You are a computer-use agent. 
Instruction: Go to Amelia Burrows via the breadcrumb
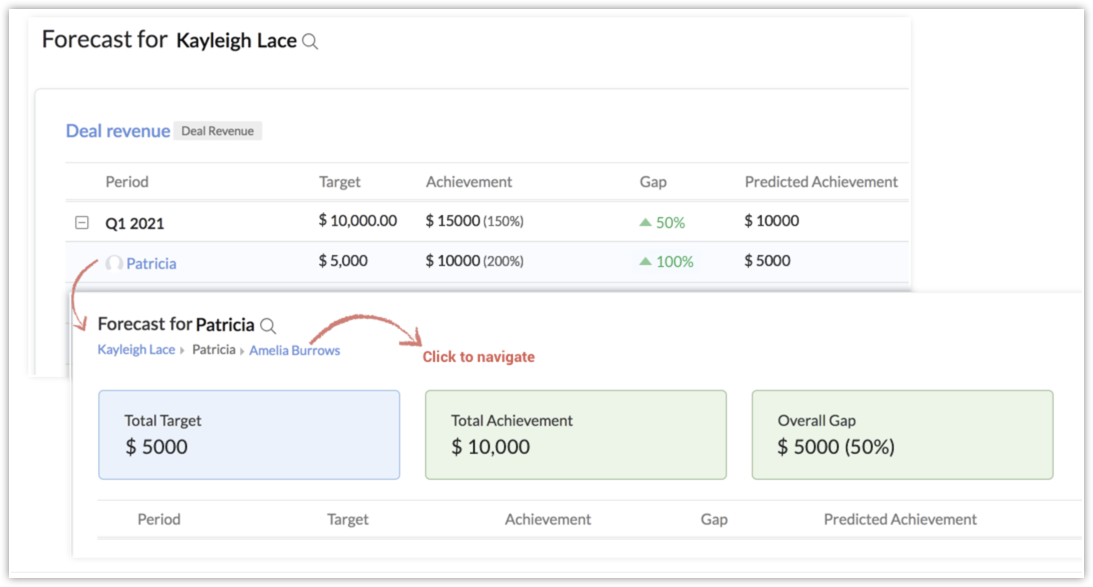pyautogui.click(x=294, y=350)
